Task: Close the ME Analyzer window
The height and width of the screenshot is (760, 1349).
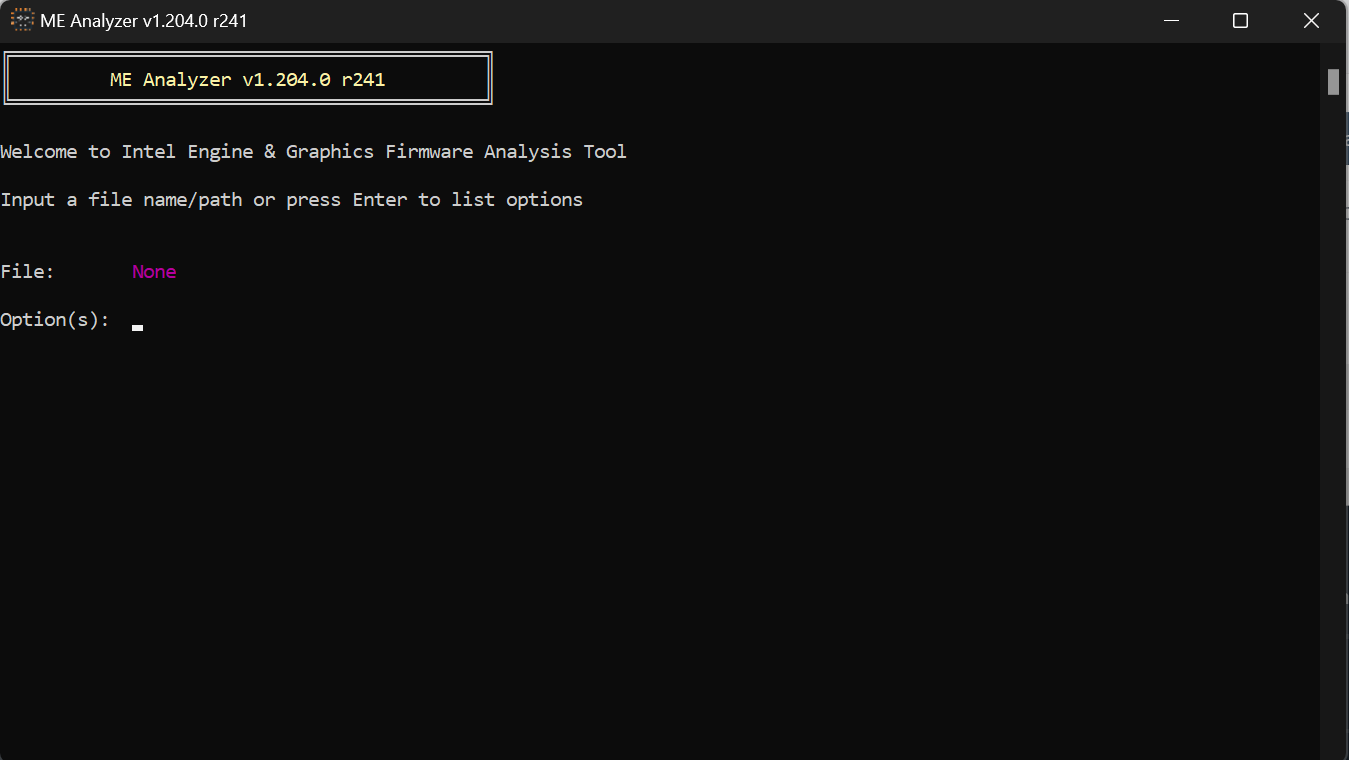Action: [1311, 20]
